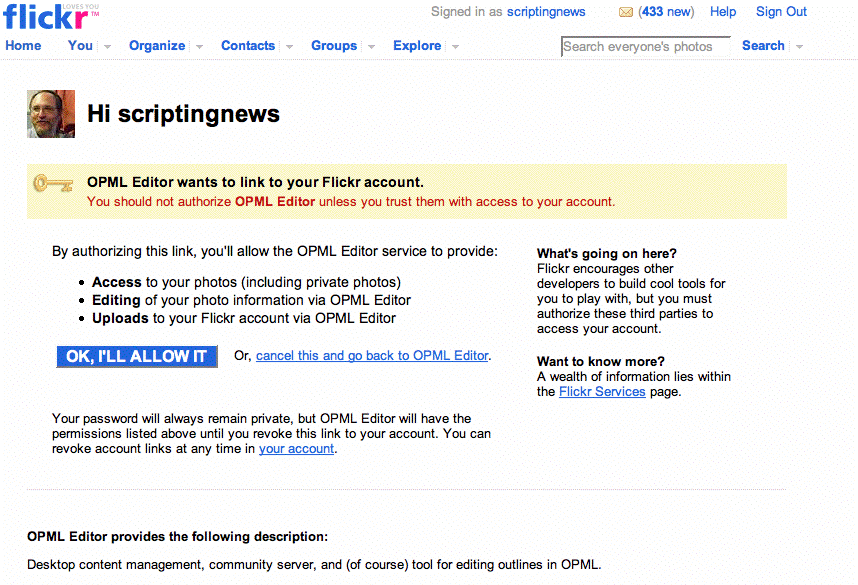Viewport: 858px width, 585px height.
Task: Go to the Home menu item
Action: click(23, 46)
